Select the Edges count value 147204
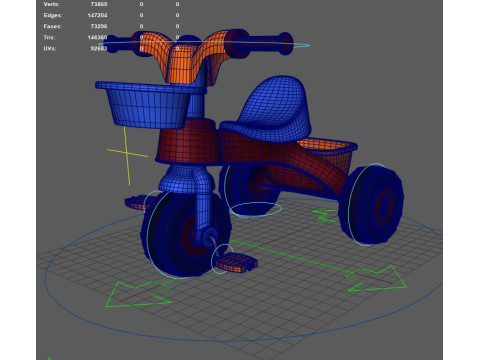Viewport: 480px width, 360px height. [x=97, y=15]
